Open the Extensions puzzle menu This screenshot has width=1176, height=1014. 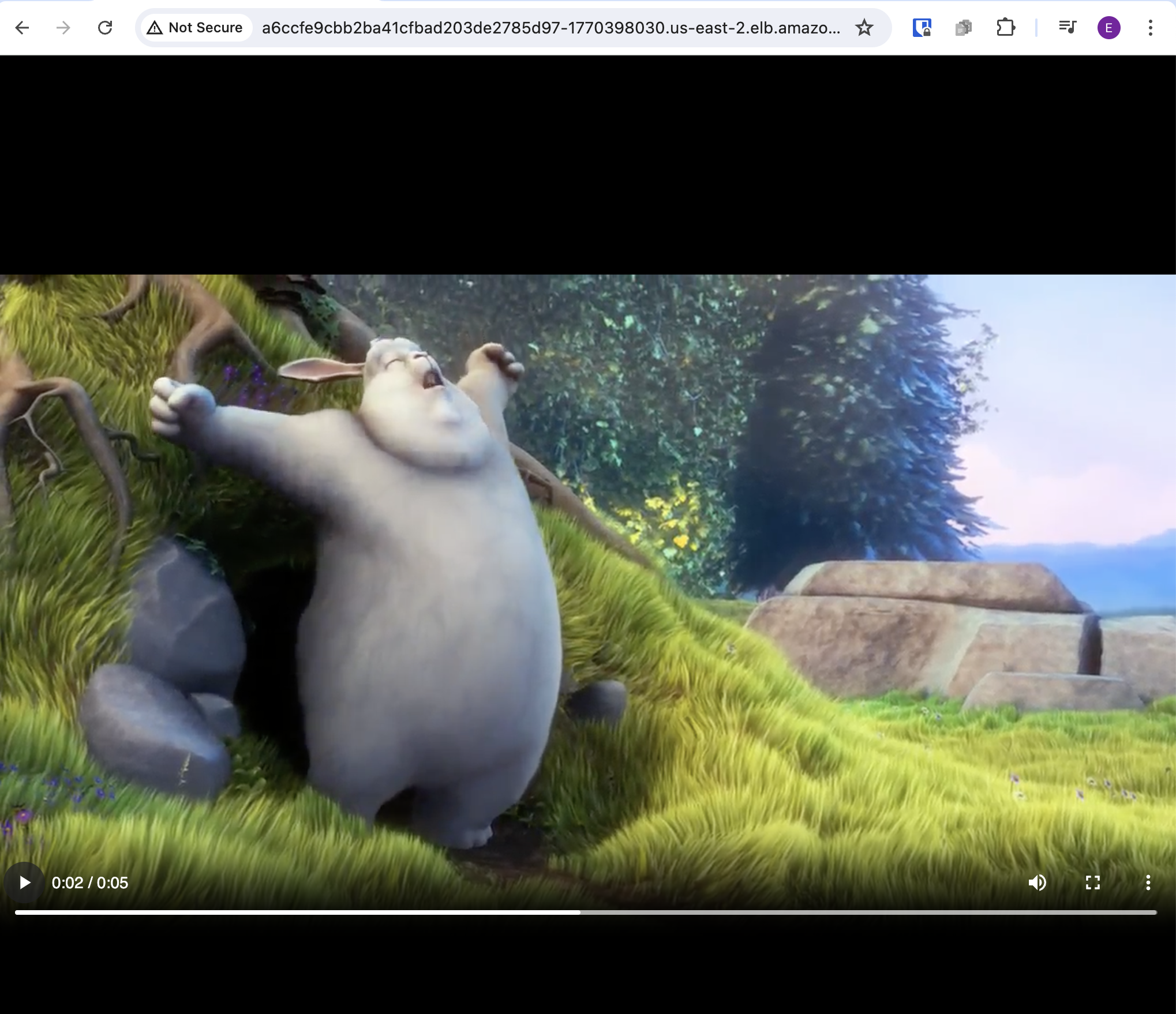(x=1005, y=28)
